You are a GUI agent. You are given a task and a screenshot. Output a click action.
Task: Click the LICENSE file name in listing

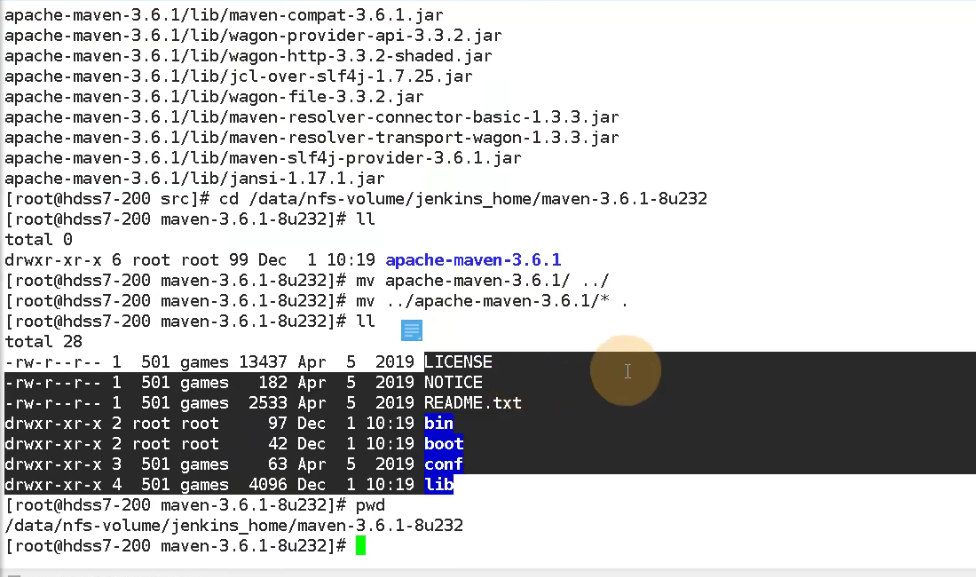point(458,362)
